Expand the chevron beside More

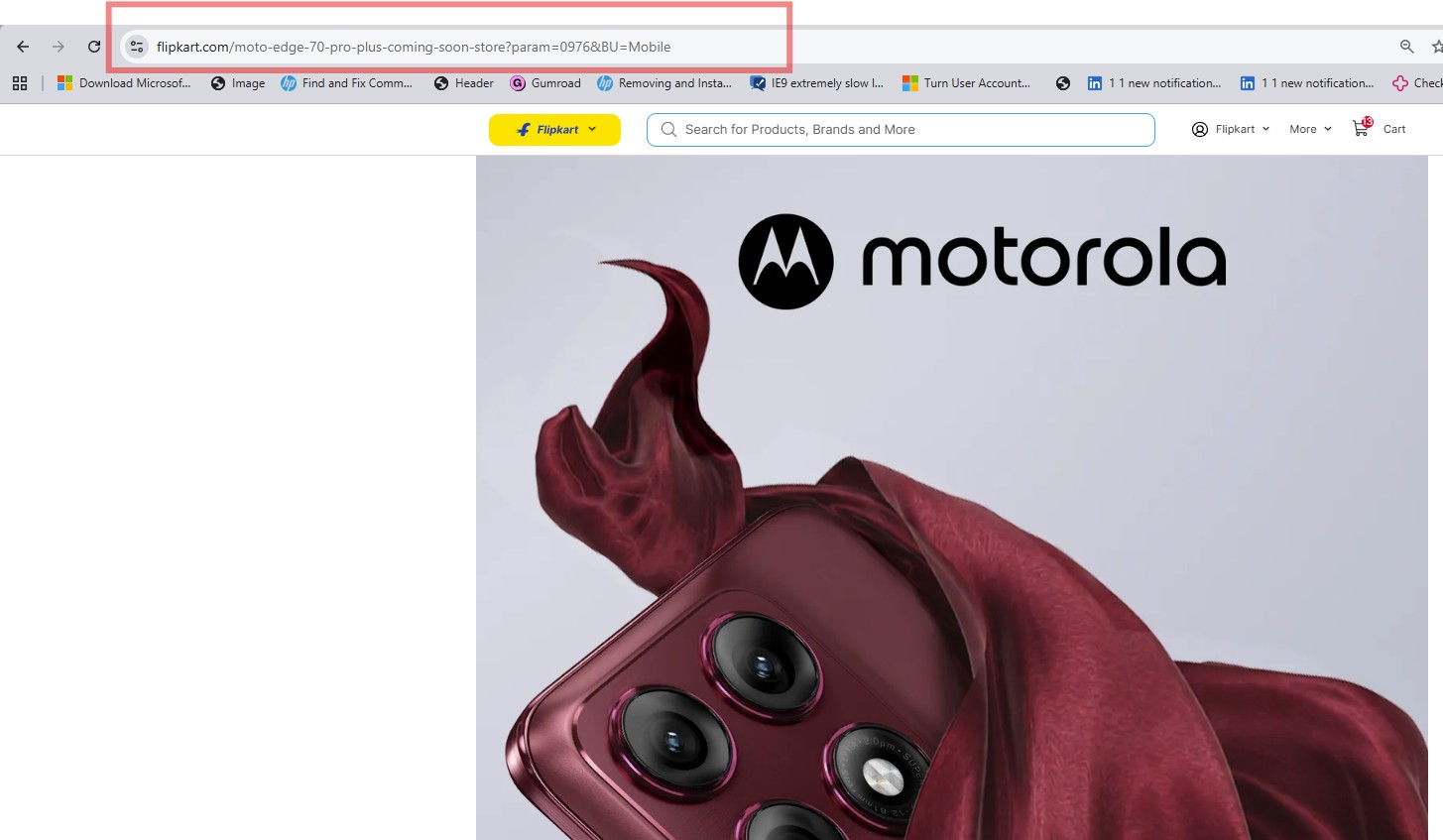[1328, 129]
